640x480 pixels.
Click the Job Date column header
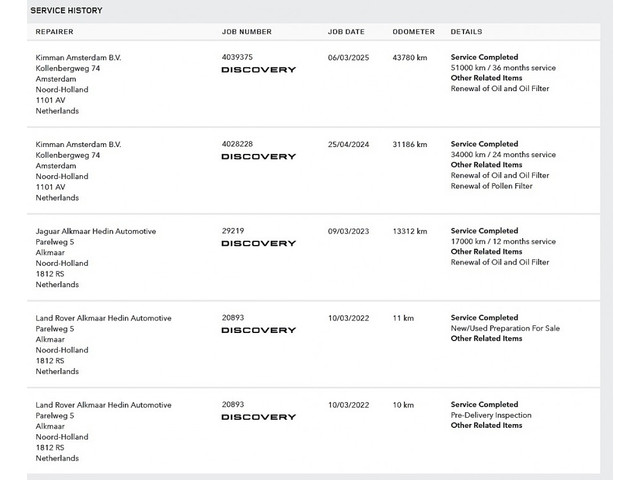(346, 32)
